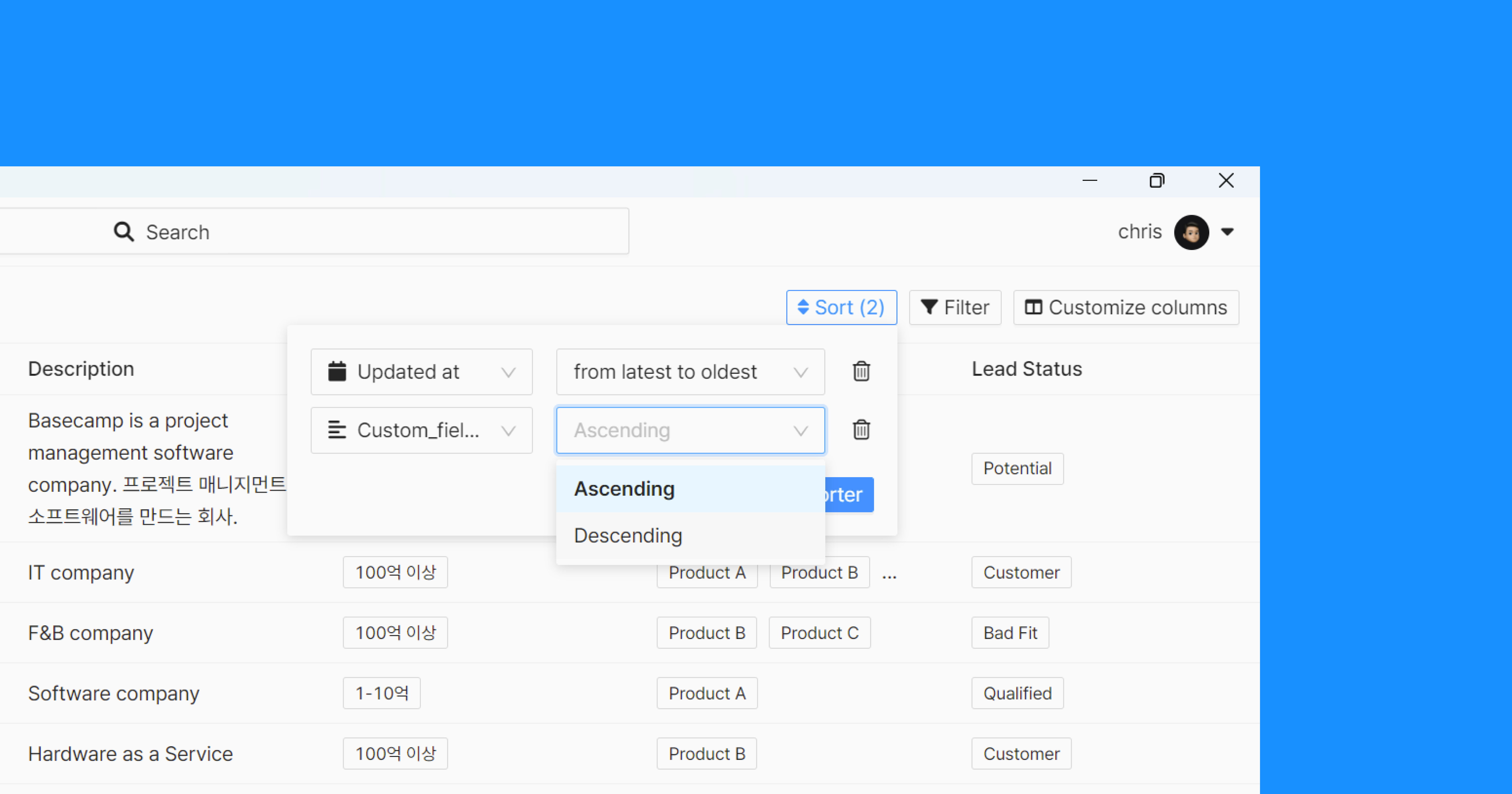Click the F&B company description cell
Viewport: 1512px width, 794px height.
coord(90,633)
